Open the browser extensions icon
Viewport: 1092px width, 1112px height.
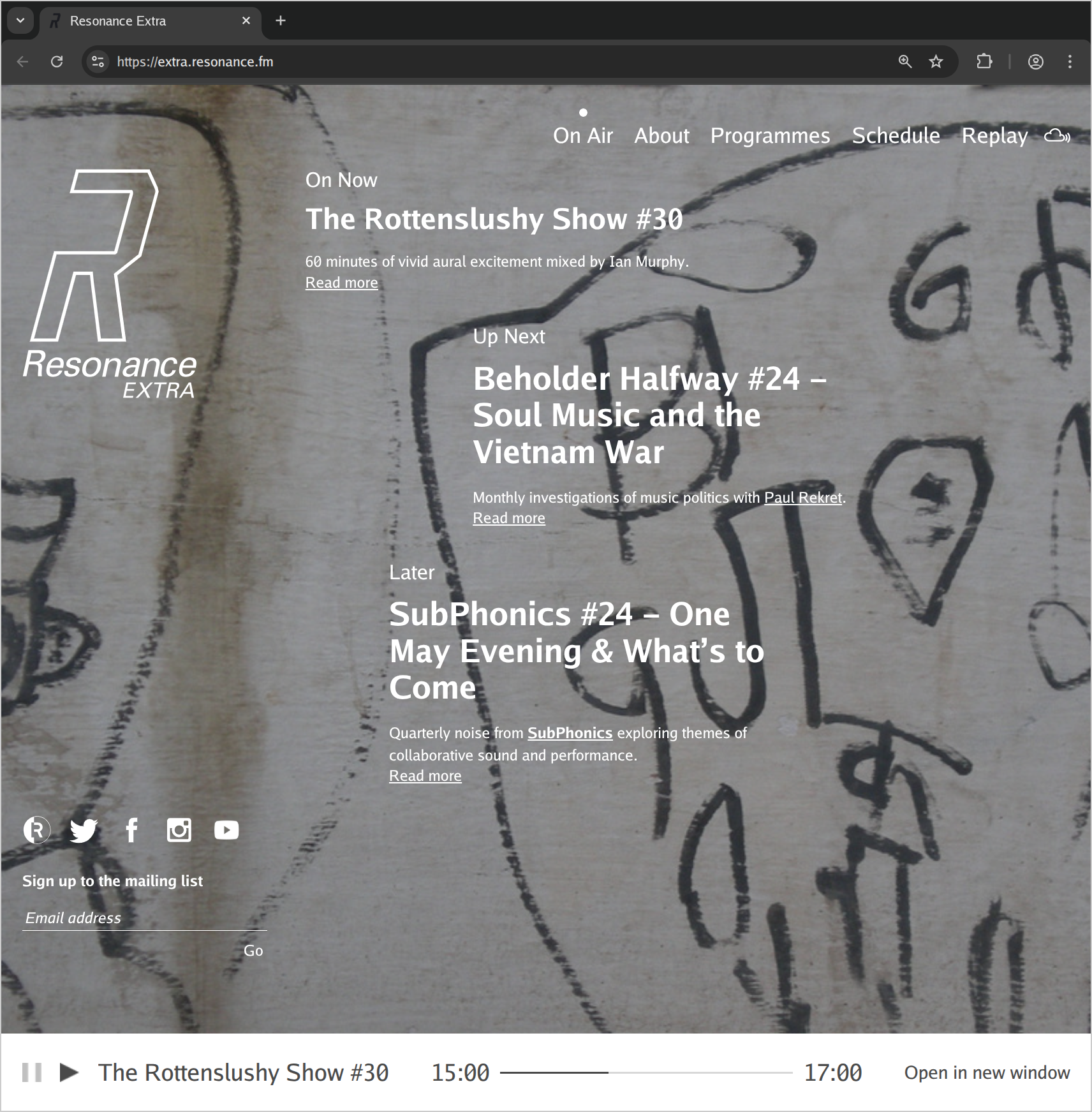click(x=984, y=62)
